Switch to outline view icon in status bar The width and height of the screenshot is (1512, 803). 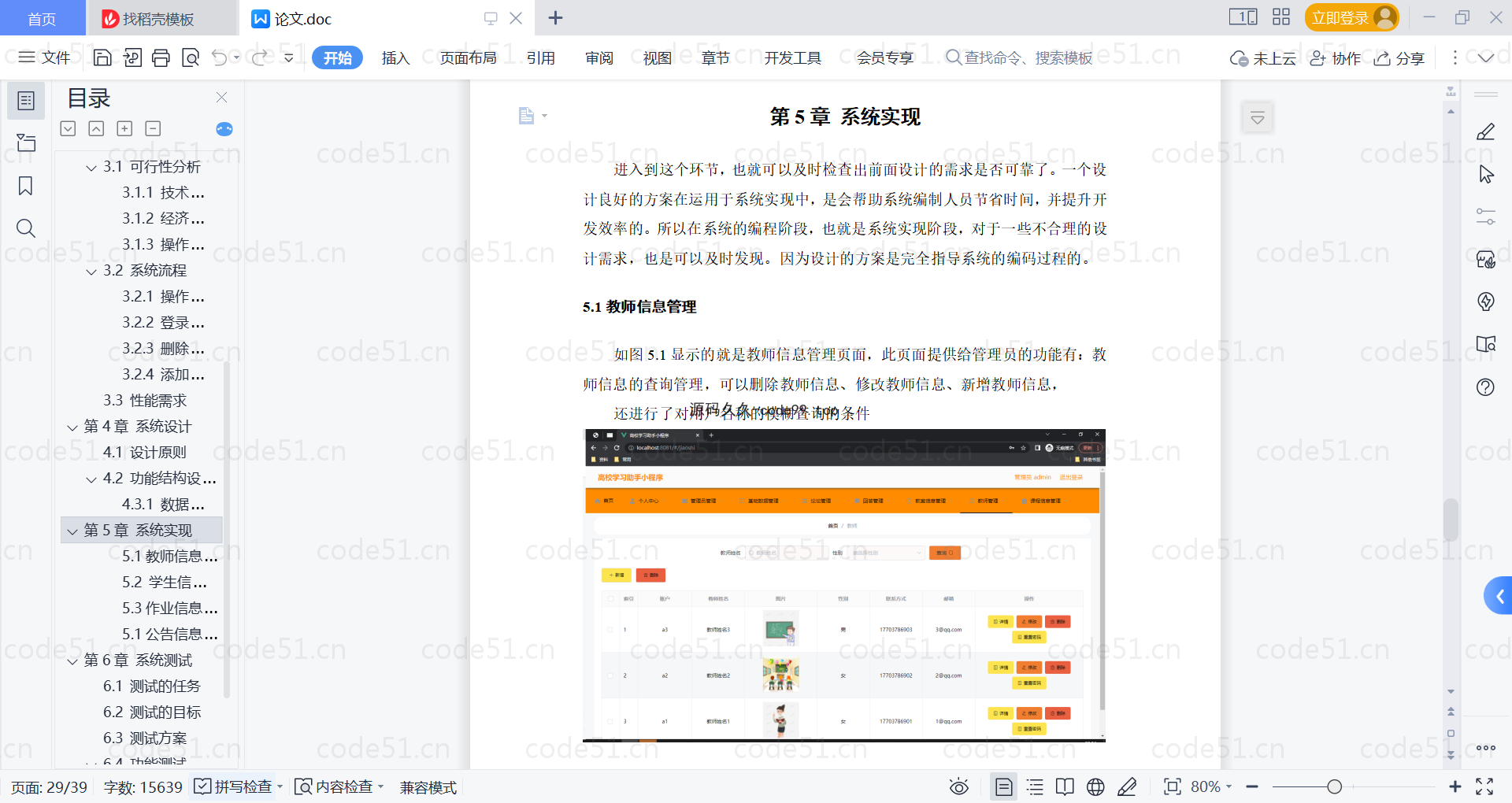[x=1035, y=786]
